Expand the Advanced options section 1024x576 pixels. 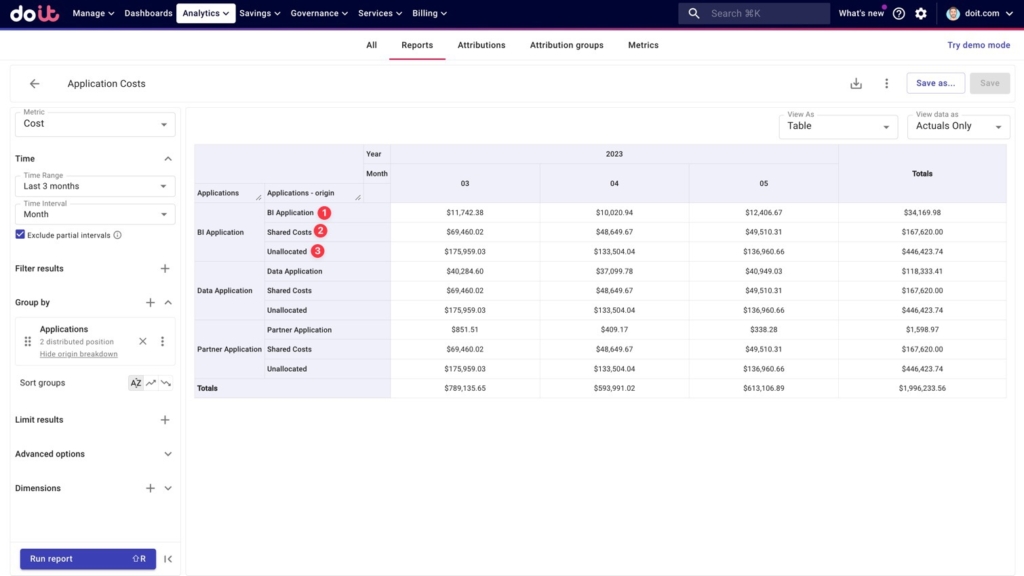(167, 454)
